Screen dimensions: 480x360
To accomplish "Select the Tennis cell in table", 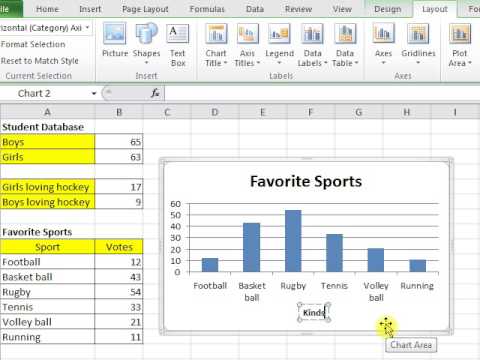I will [47, 307].
